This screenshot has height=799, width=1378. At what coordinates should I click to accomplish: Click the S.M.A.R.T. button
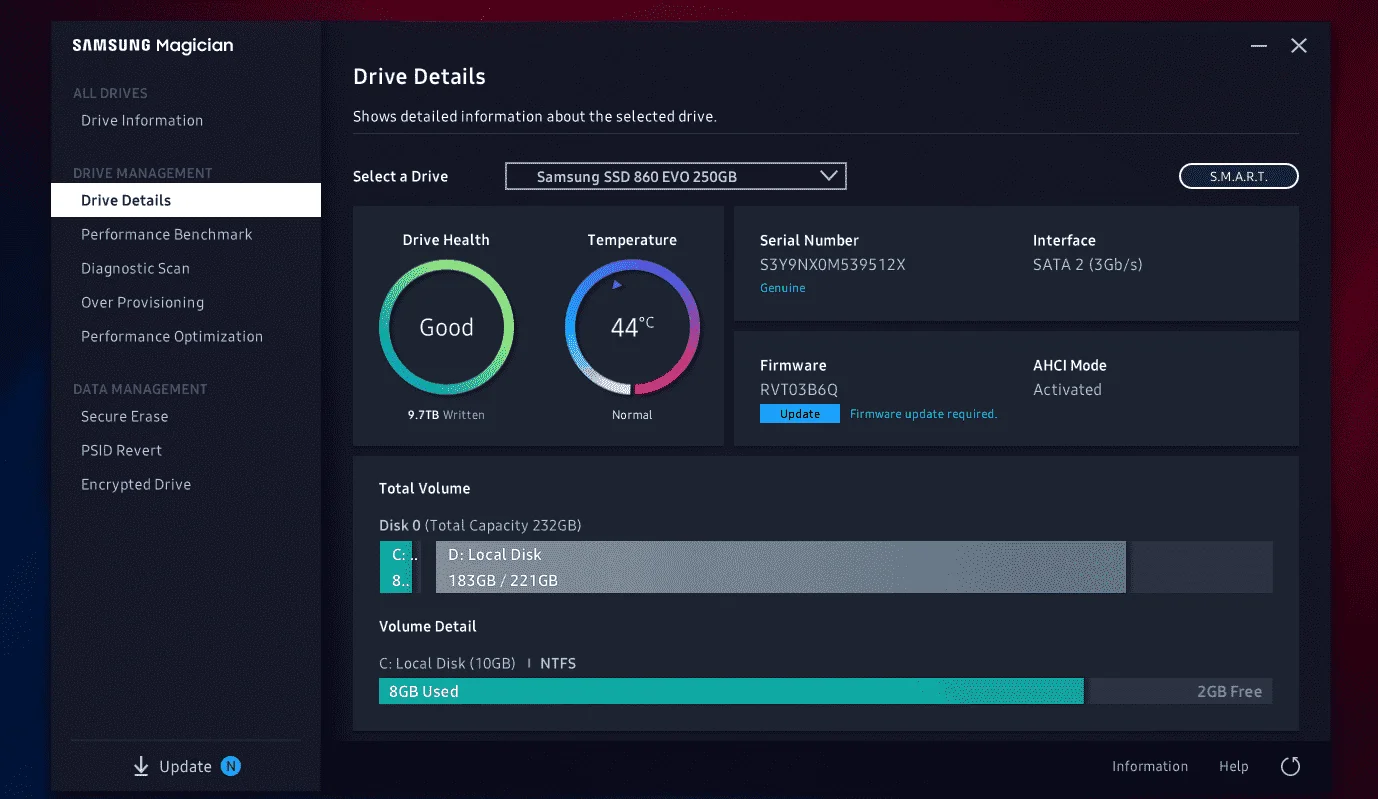coord(1239,176)
